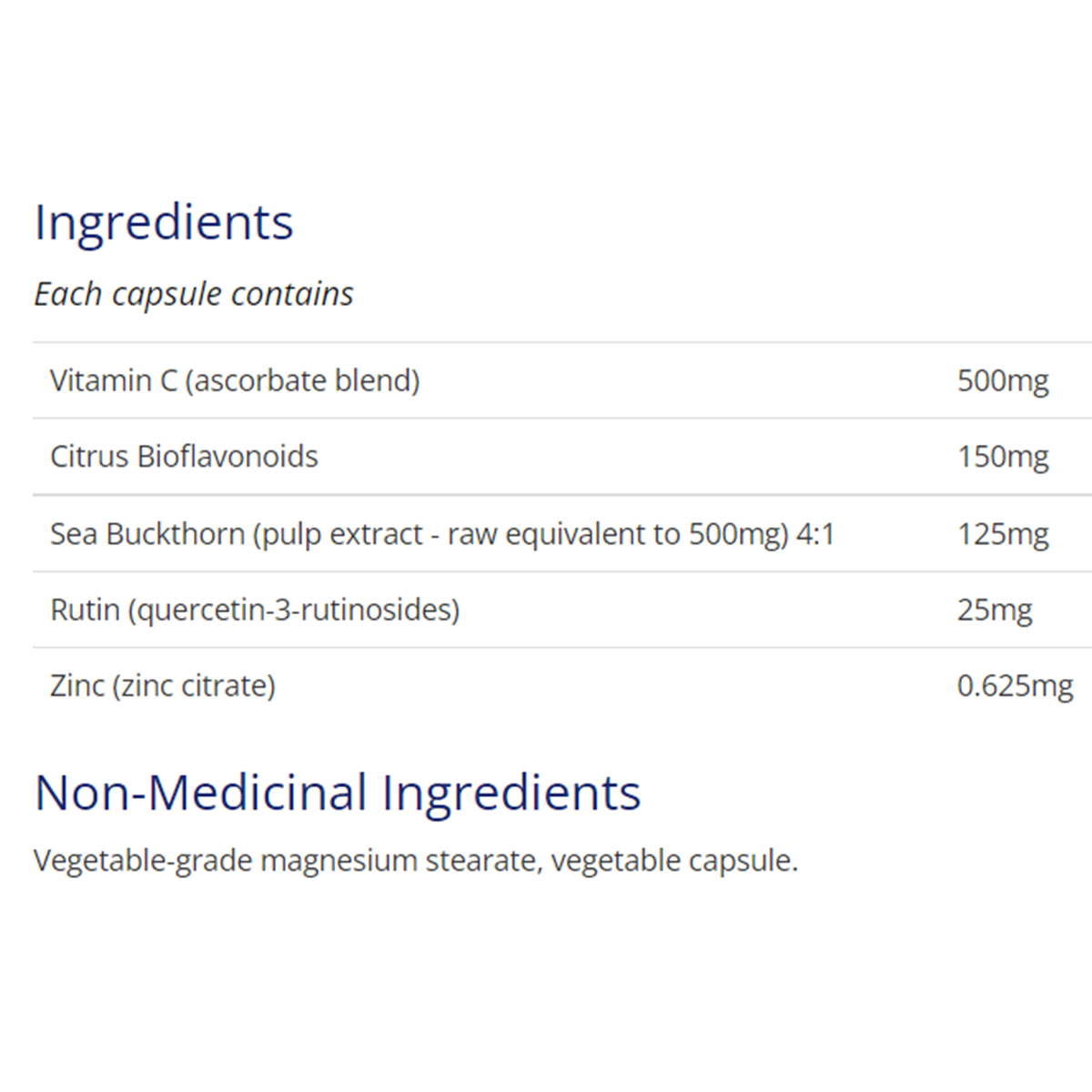
Task: Click the 150mg amount for Citrus Bioflavonoids
Action: 1003,456
